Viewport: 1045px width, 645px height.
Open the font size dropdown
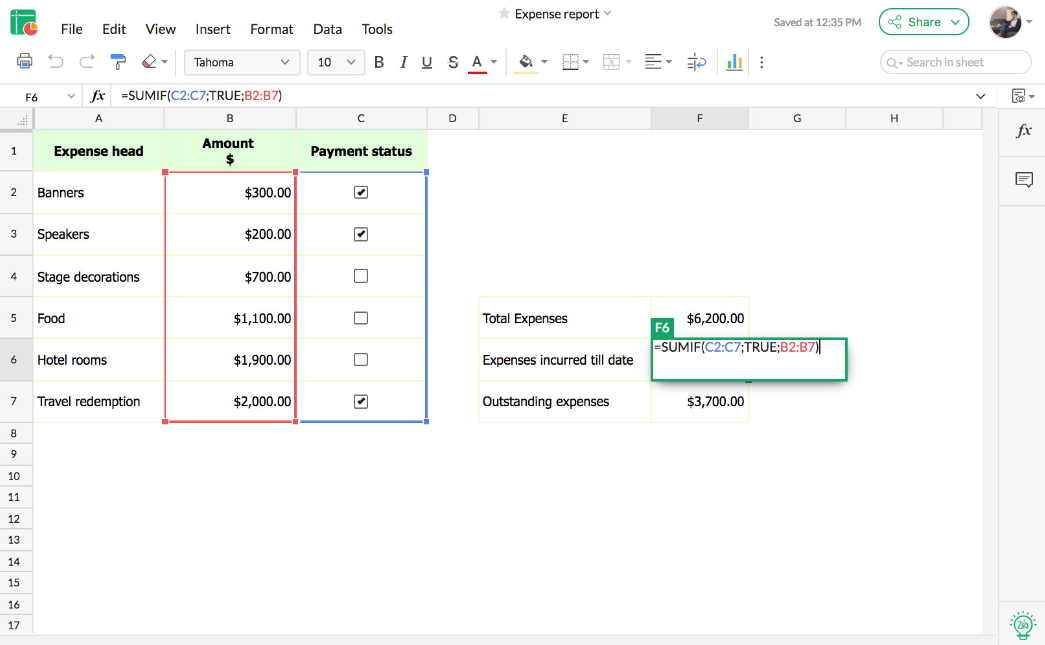pyautogui.click(x=336, y=61)
